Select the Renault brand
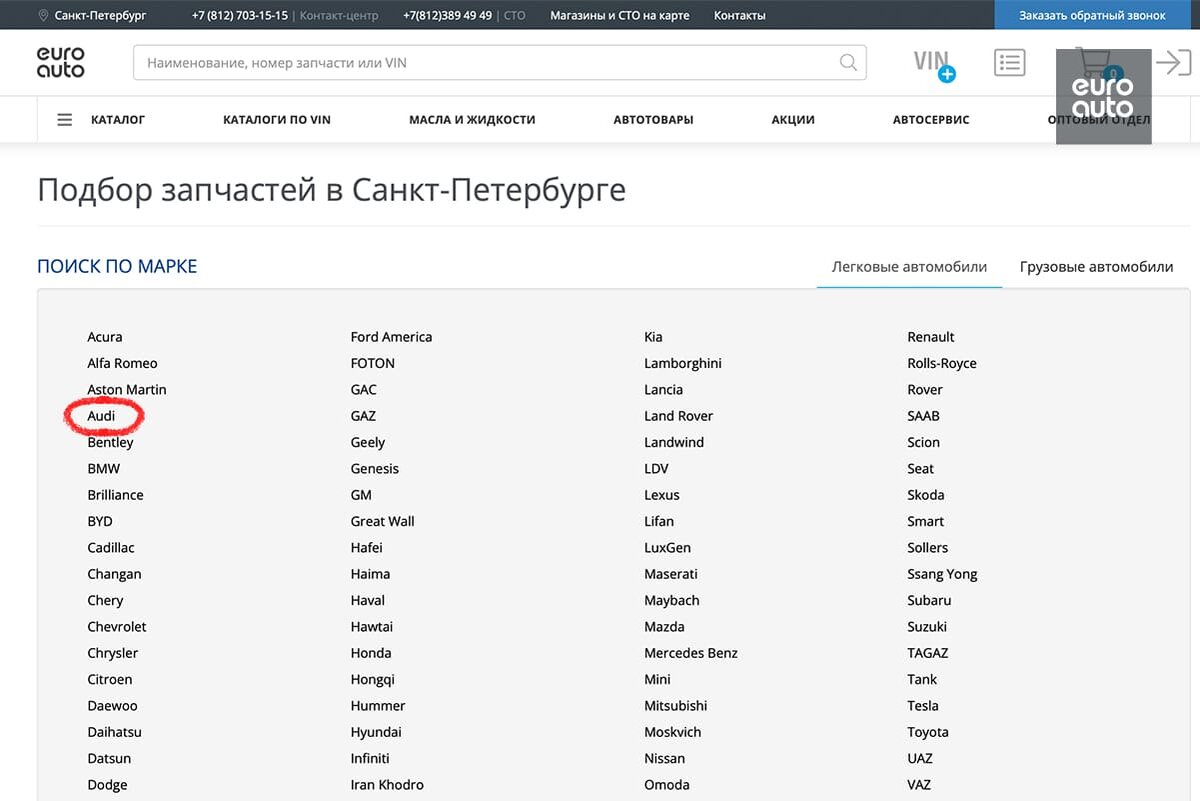1200x801 pixels. (931, 336)
